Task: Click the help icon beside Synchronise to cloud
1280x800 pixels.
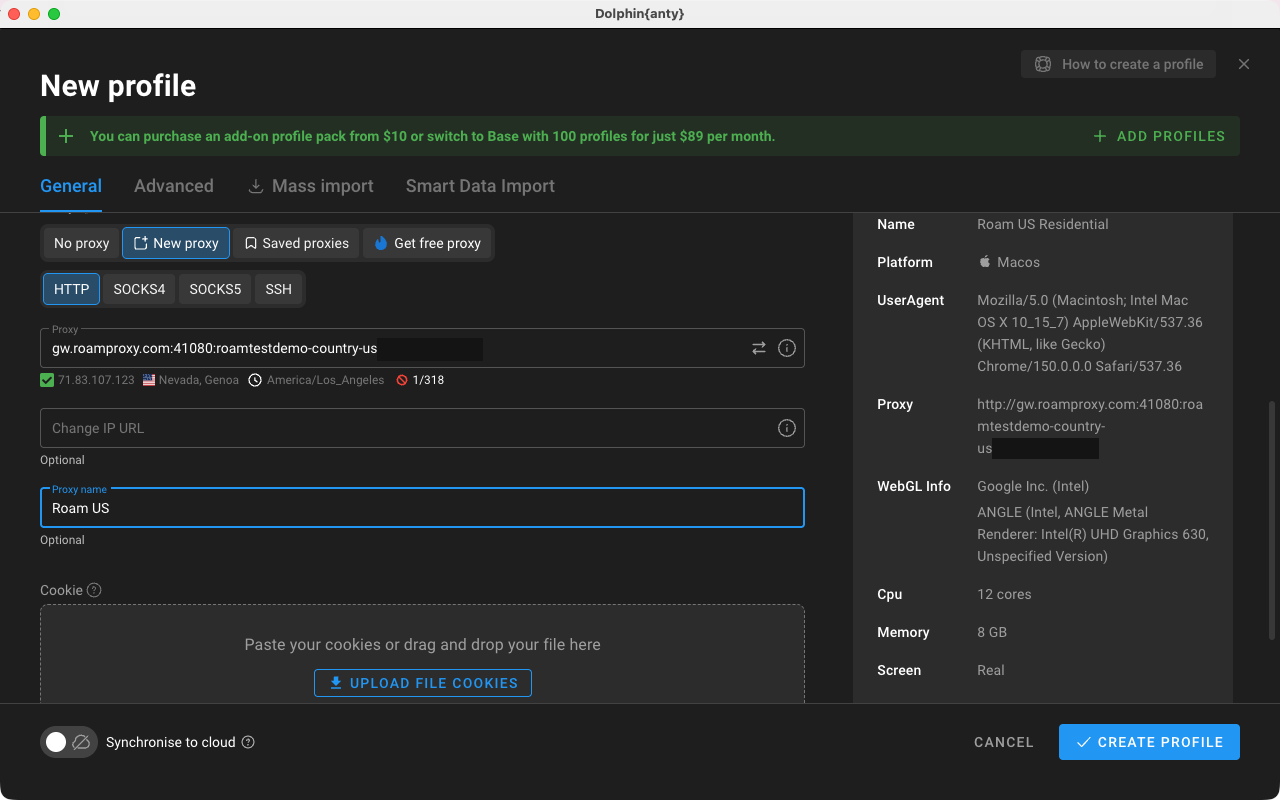Action: point(248,742)
